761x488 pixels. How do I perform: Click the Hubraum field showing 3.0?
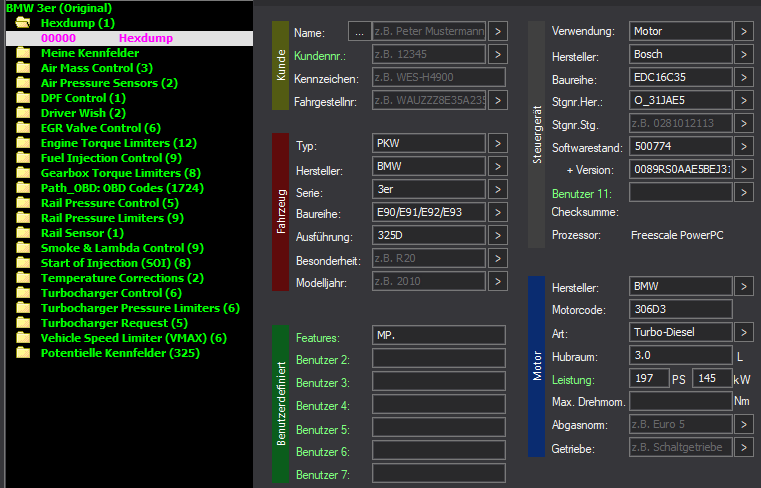pyautogui.click(x=680, y=355)
